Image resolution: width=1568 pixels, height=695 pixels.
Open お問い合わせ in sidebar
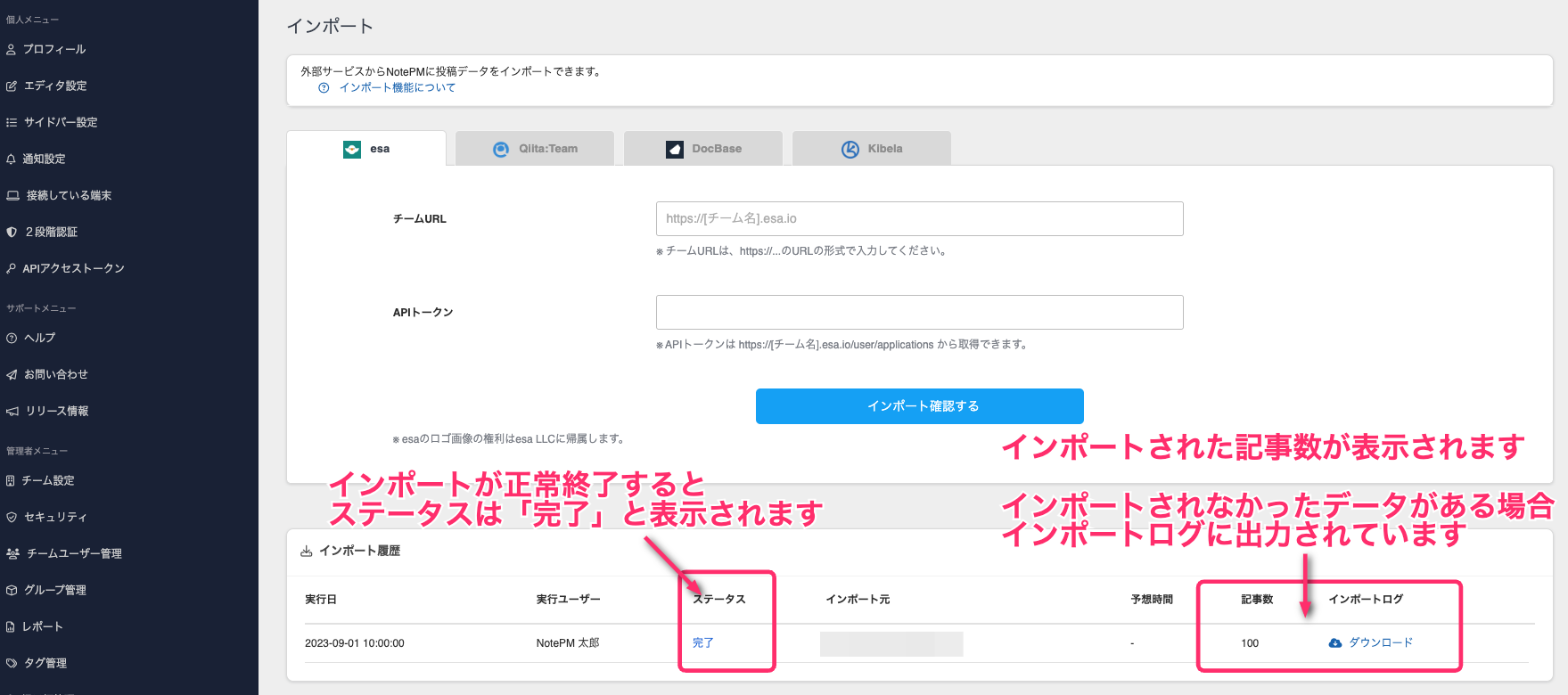pyautogui.click(x=56, y=374)
